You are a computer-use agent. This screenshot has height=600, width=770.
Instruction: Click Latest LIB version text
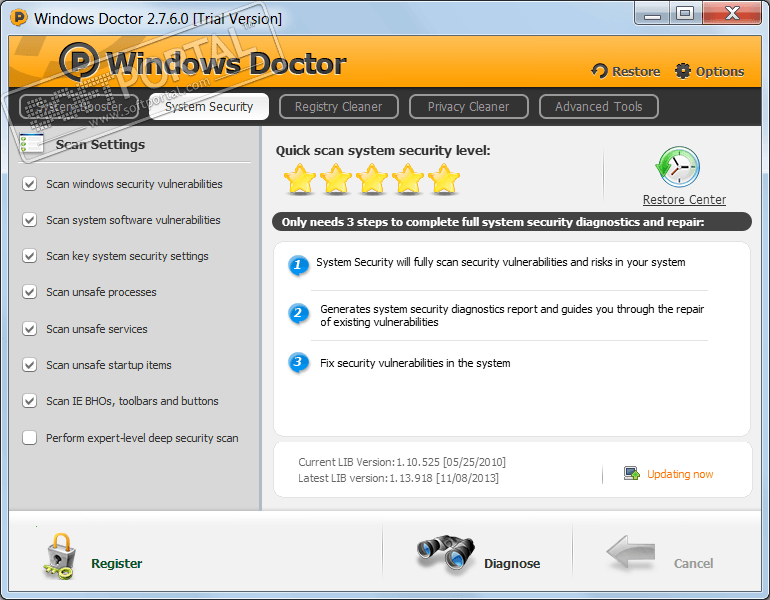tap(398, 478)
